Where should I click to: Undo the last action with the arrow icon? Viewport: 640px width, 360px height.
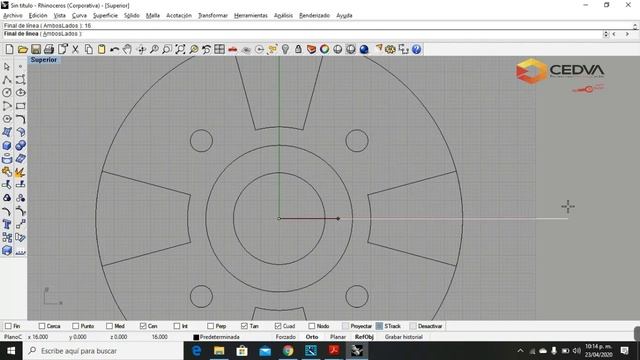[x=114, y=49]
